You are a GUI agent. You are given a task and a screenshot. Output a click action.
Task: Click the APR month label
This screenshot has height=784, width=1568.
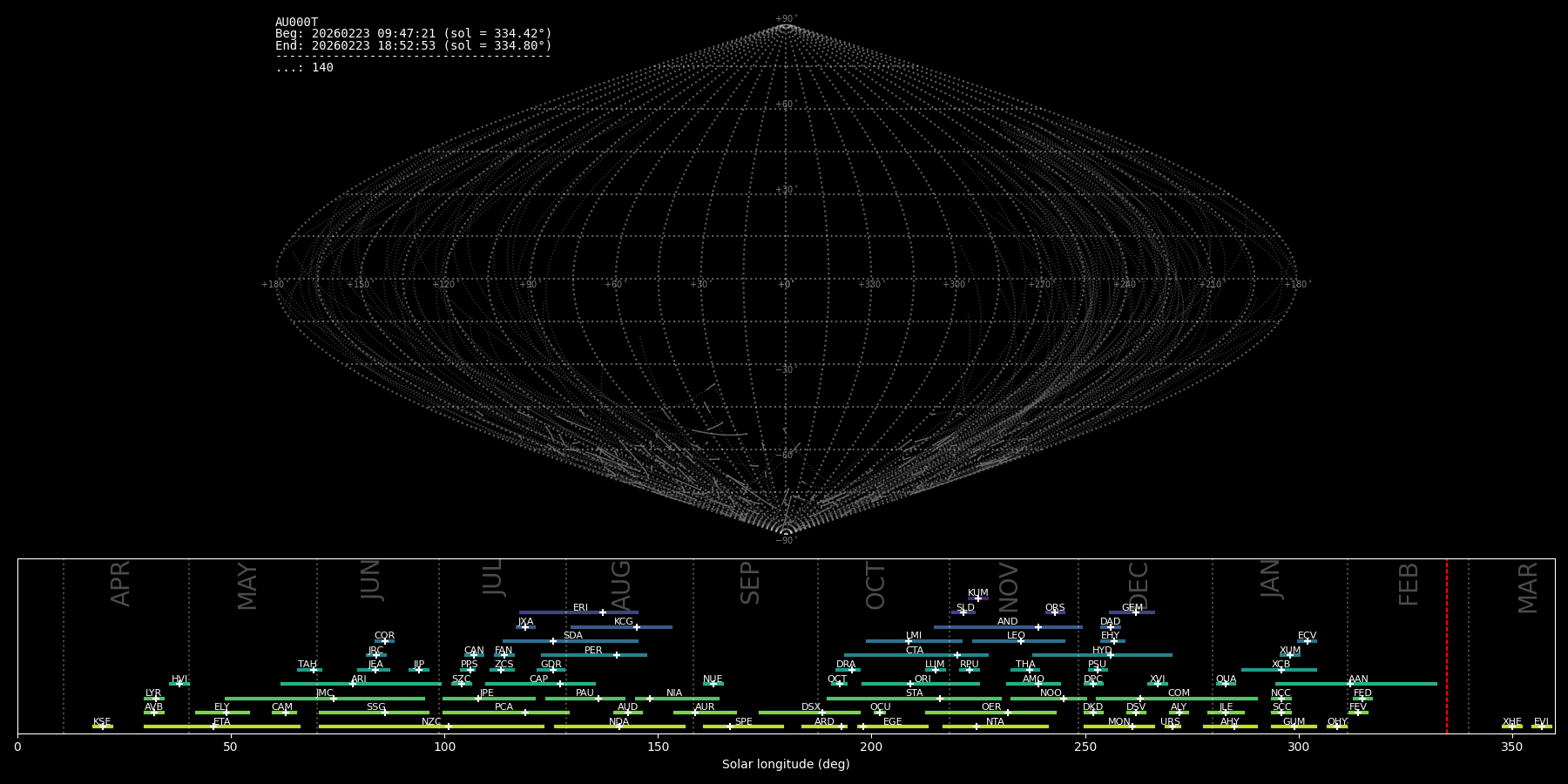pos(120,584)
